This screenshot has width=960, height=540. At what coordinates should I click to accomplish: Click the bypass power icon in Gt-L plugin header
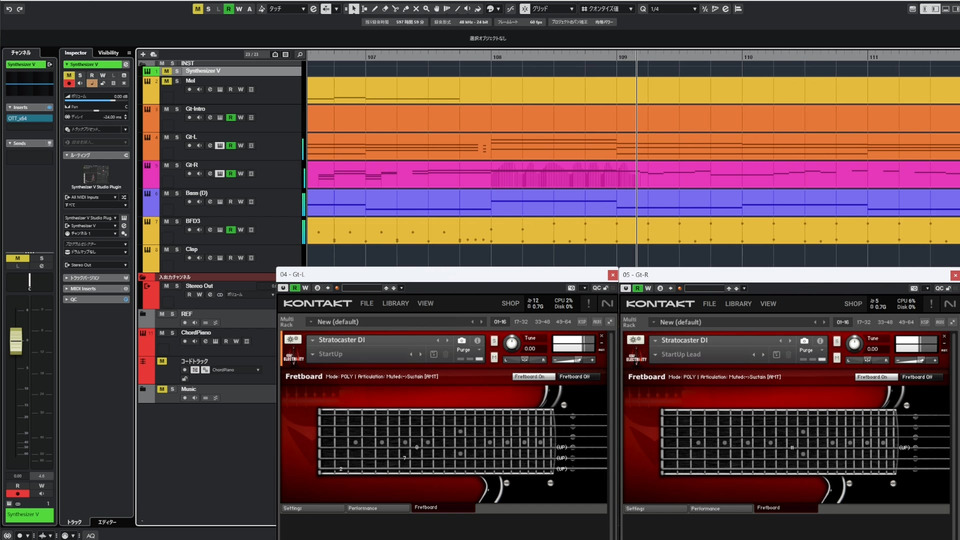[283, 288]
